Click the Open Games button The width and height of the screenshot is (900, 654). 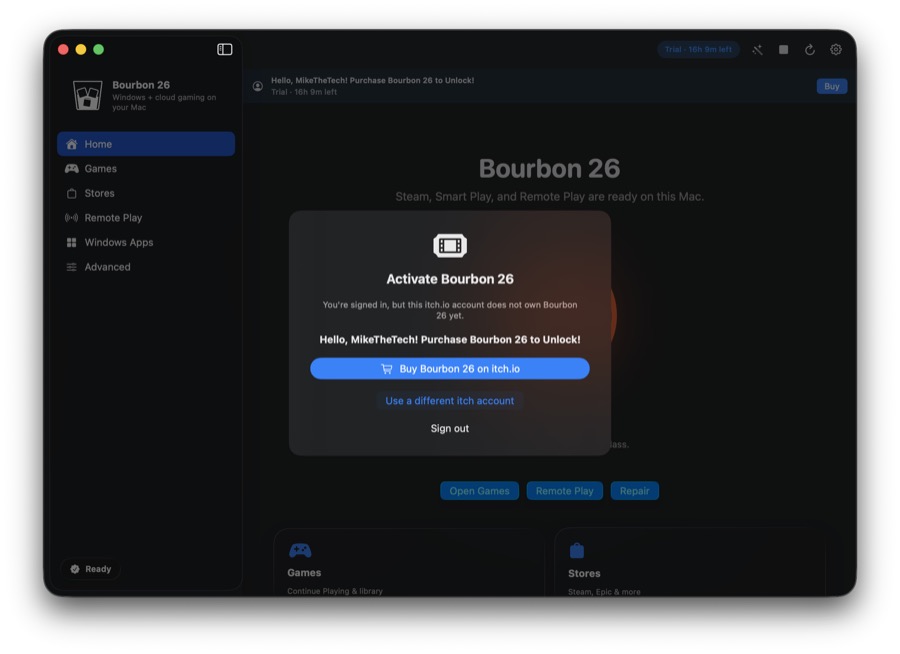479,491
